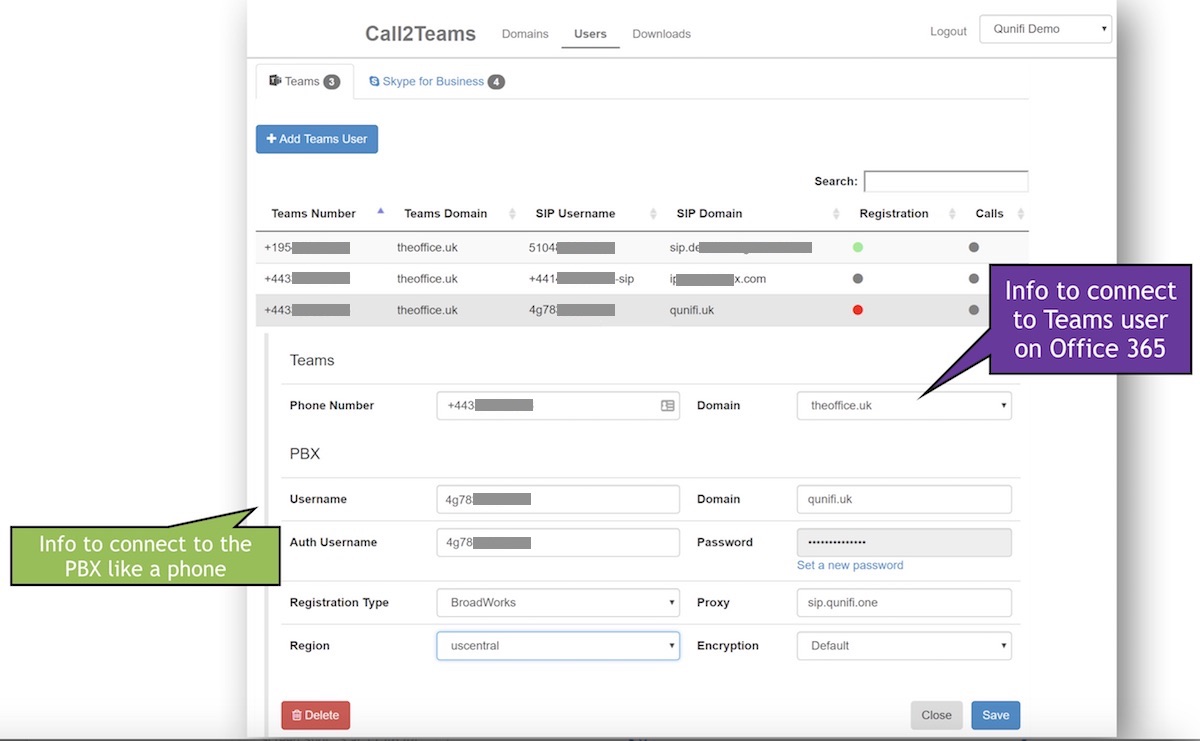The width and height of the screenshot is (1200, 741).
Task: Click the Skype for Business icon
Action: click(x=374, y=82)
